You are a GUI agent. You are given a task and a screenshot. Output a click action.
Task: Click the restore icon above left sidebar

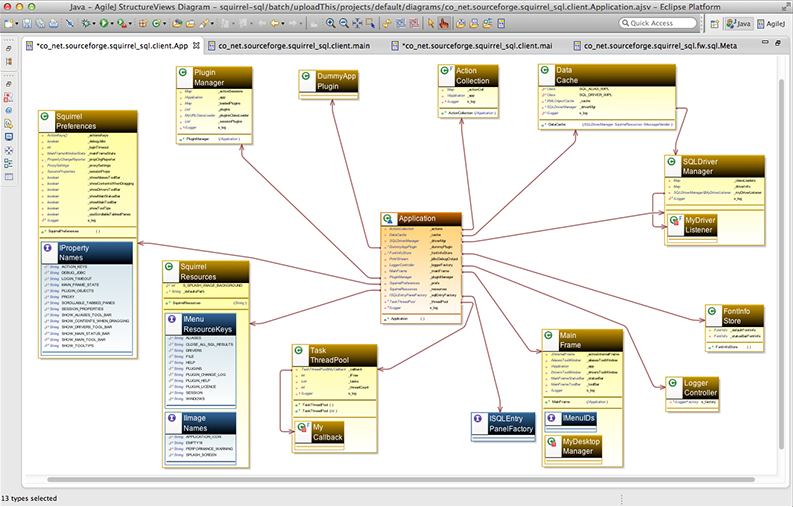tap(9, 49)
